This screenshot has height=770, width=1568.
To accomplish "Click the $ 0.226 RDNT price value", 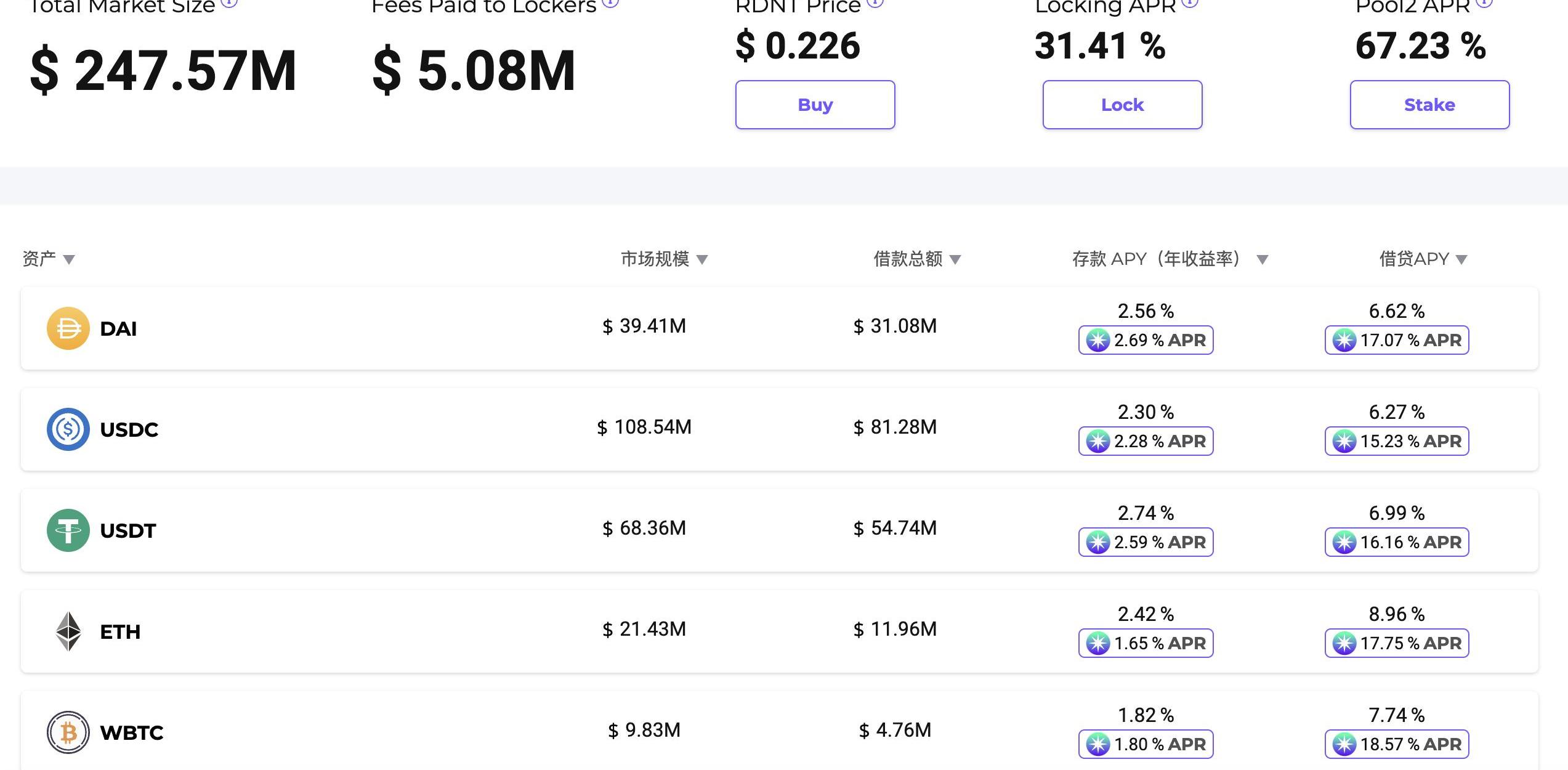I will click(798, 46).
